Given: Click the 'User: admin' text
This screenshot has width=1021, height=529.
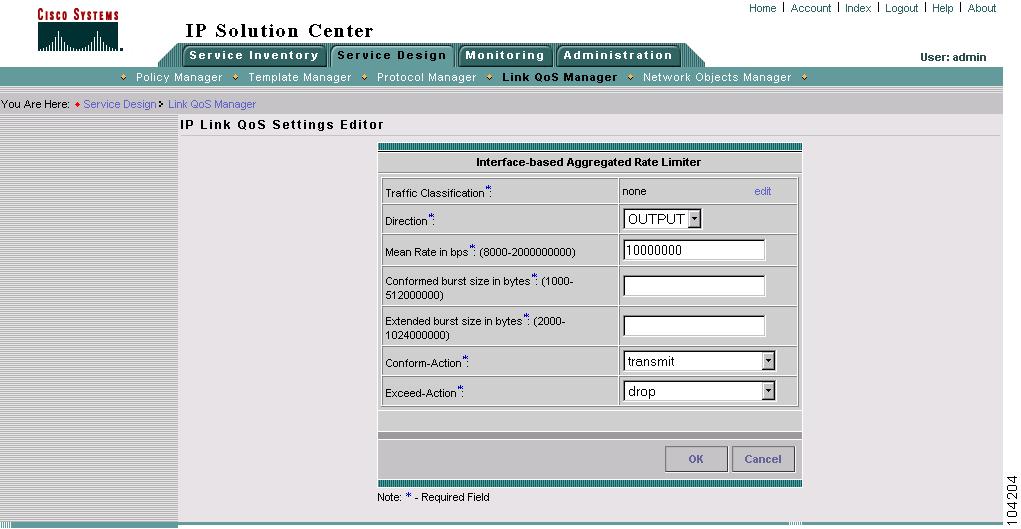Looking at the screenshot, I should point(953,57).
